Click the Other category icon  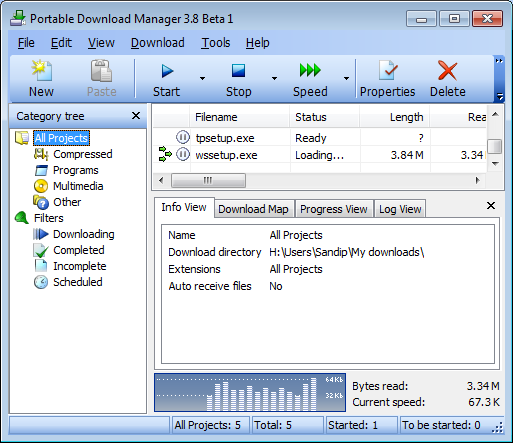(x=41, y=202)
